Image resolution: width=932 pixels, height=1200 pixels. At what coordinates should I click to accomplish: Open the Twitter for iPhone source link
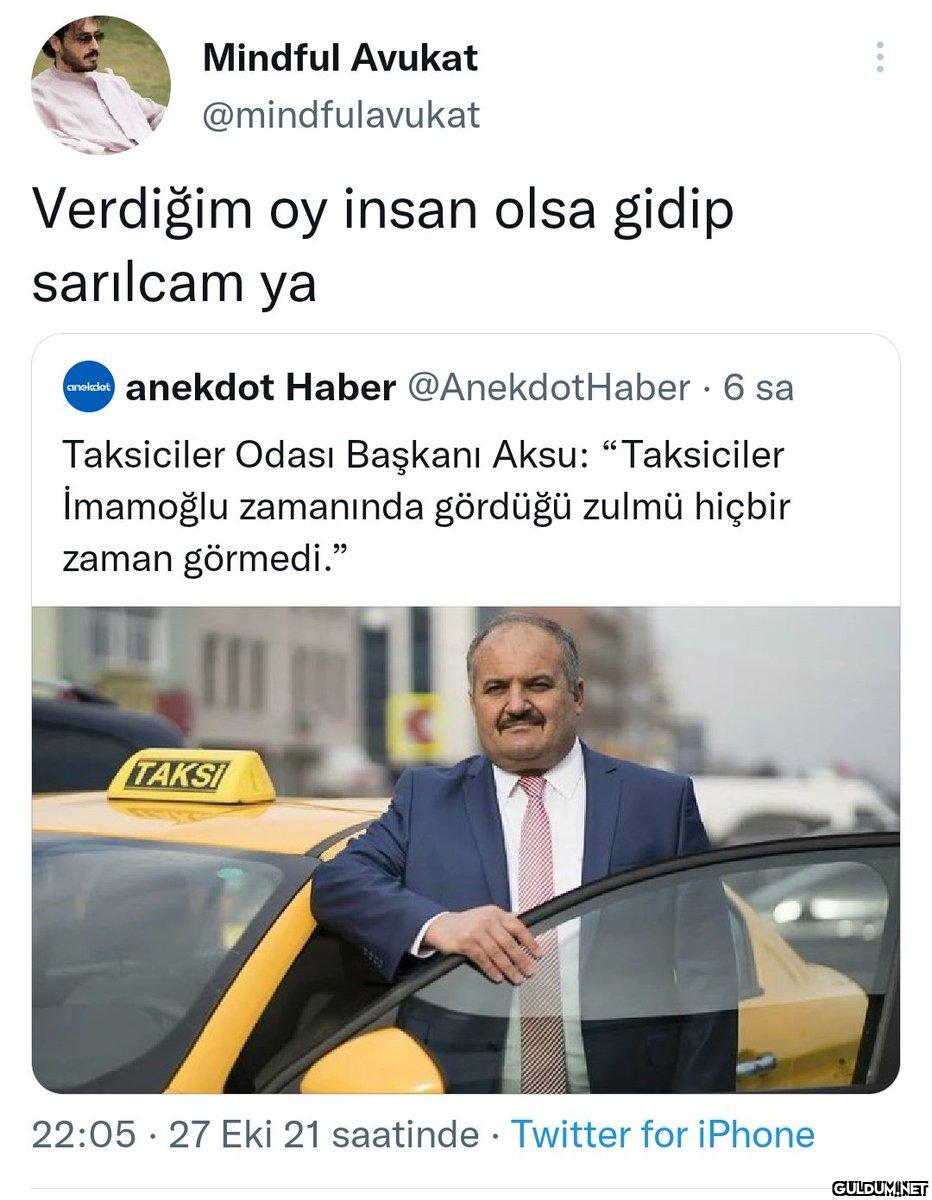663,1134
